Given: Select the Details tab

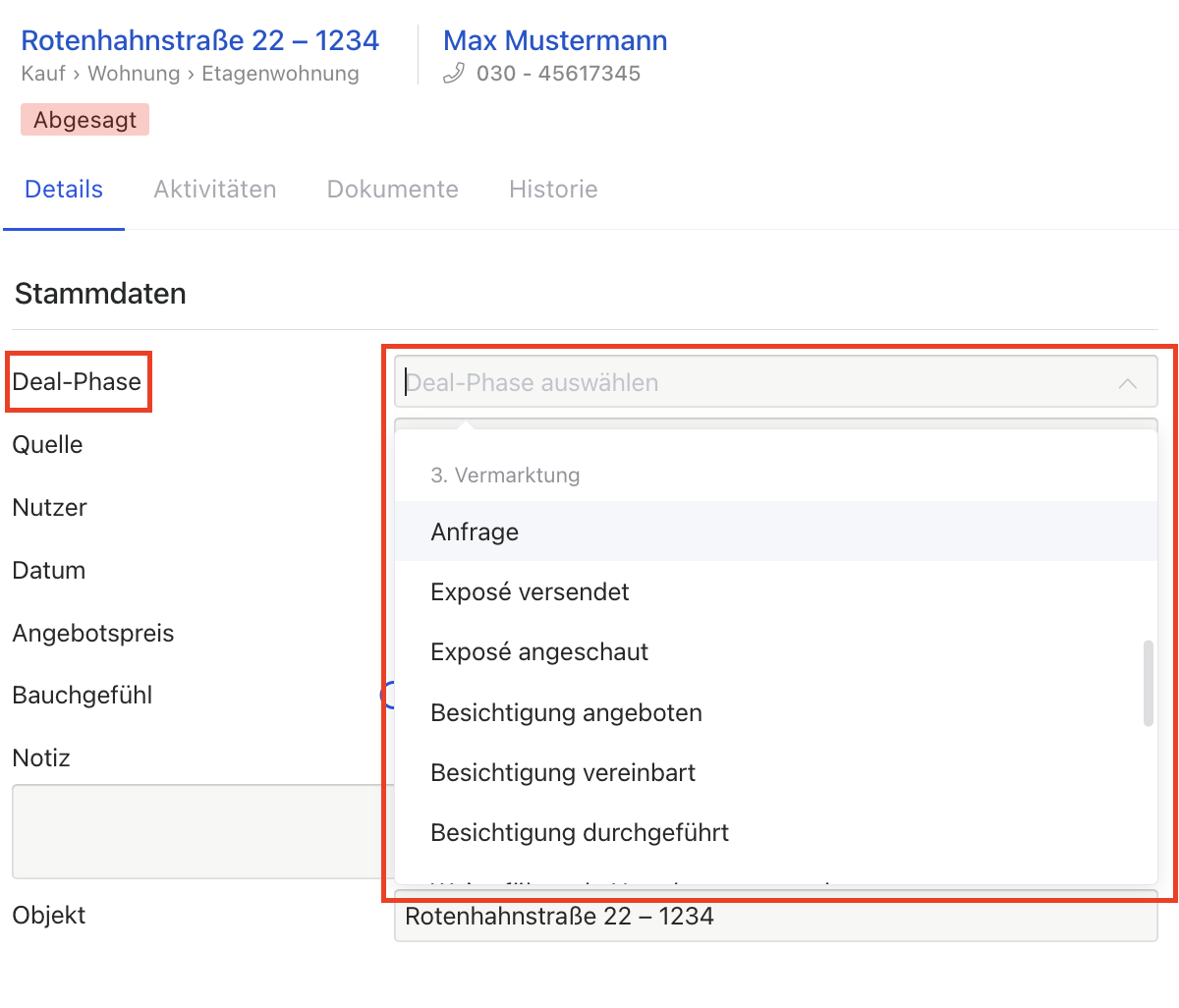Looking at the screenshot, I should pyautogui.click(x=64, y=190).
